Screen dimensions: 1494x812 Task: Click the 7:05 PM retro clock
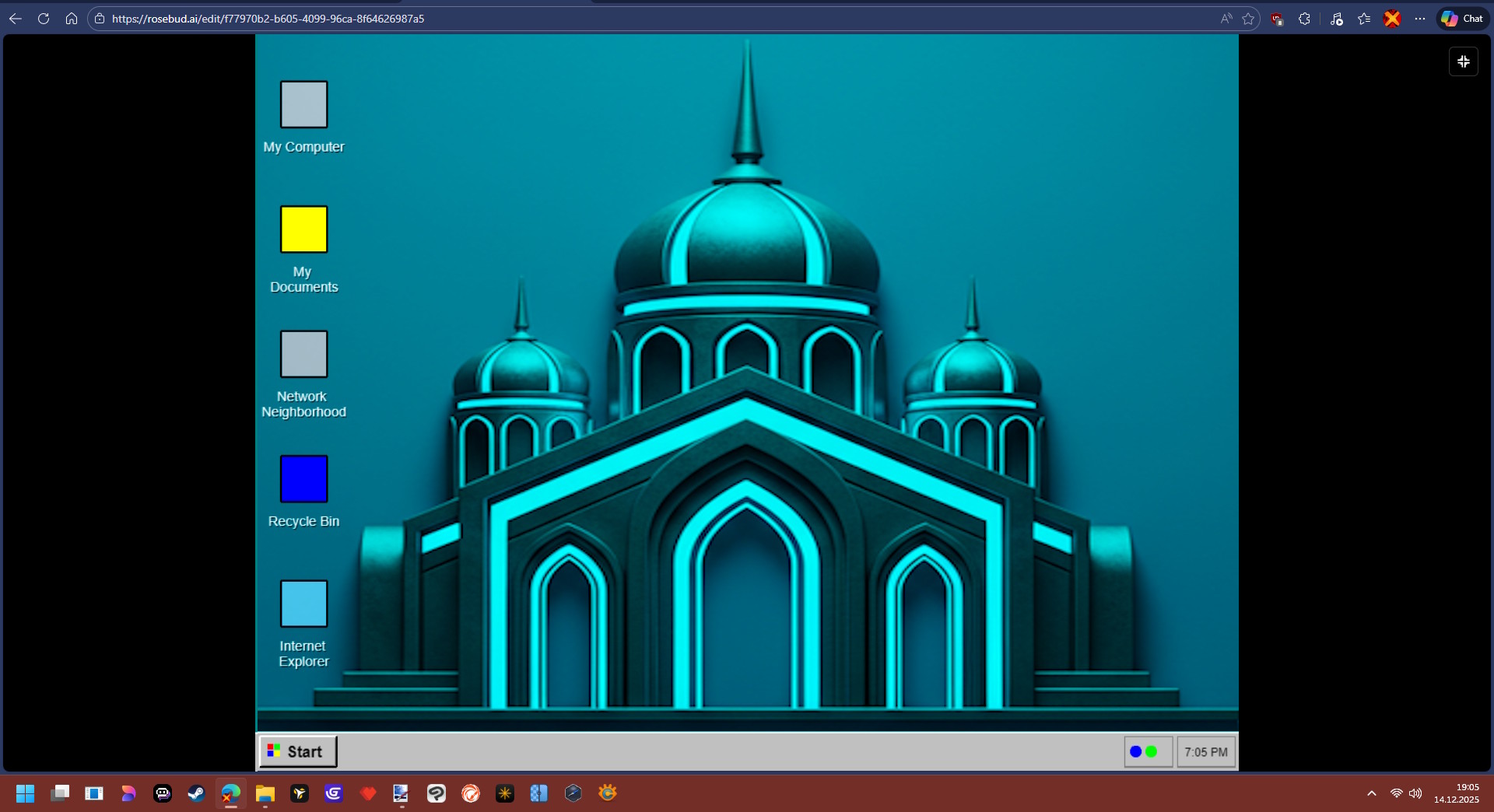click(x=1206, y=752)
